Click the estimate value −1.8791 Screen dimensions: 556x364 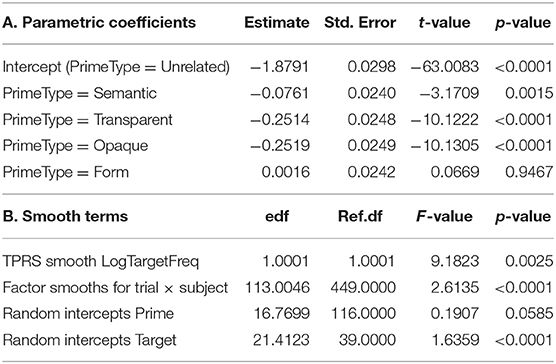click(279, 67)
